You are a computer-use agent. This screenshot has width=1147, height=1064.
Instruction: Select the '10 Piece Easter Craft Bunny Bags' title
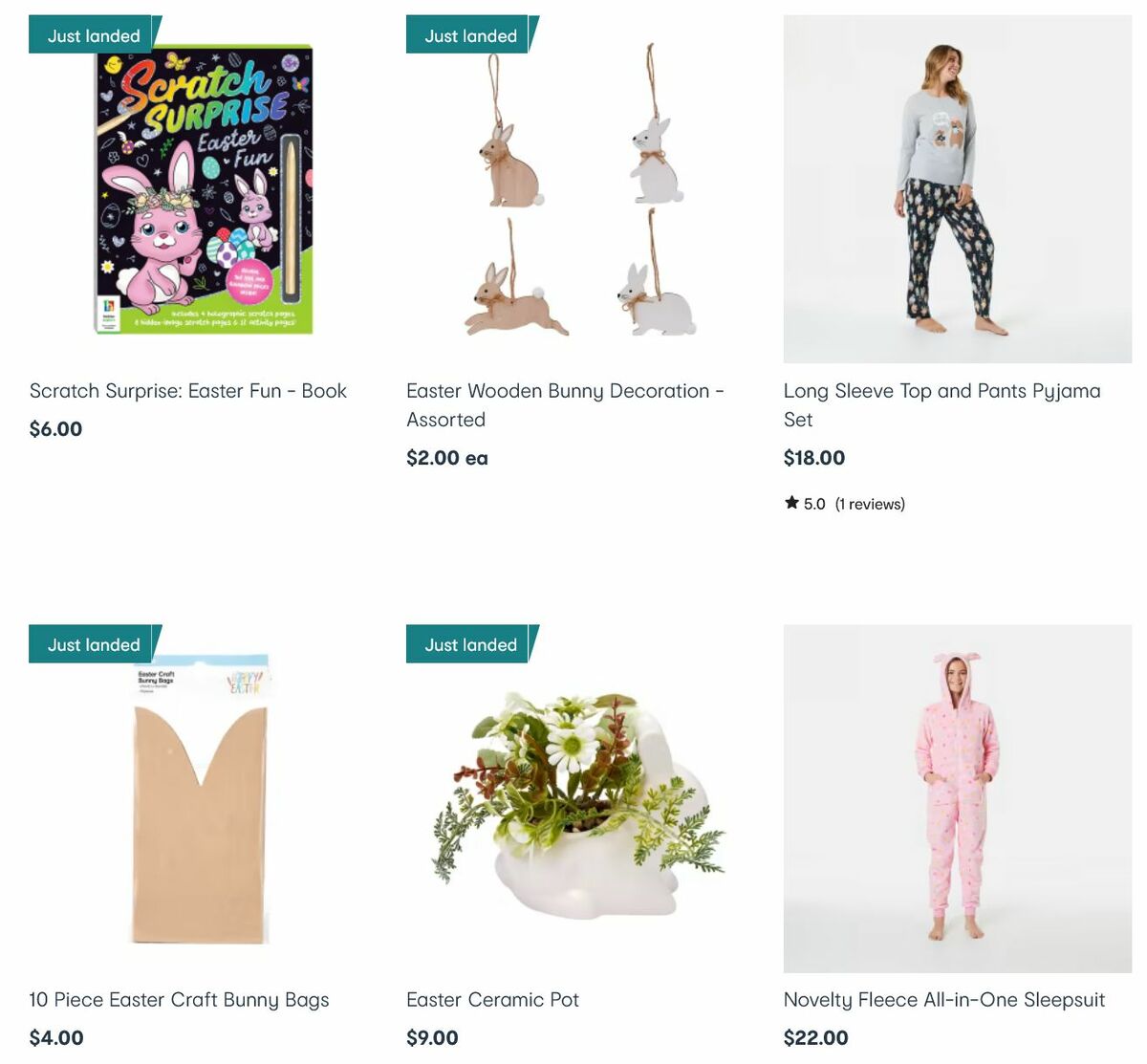(179, 999)
